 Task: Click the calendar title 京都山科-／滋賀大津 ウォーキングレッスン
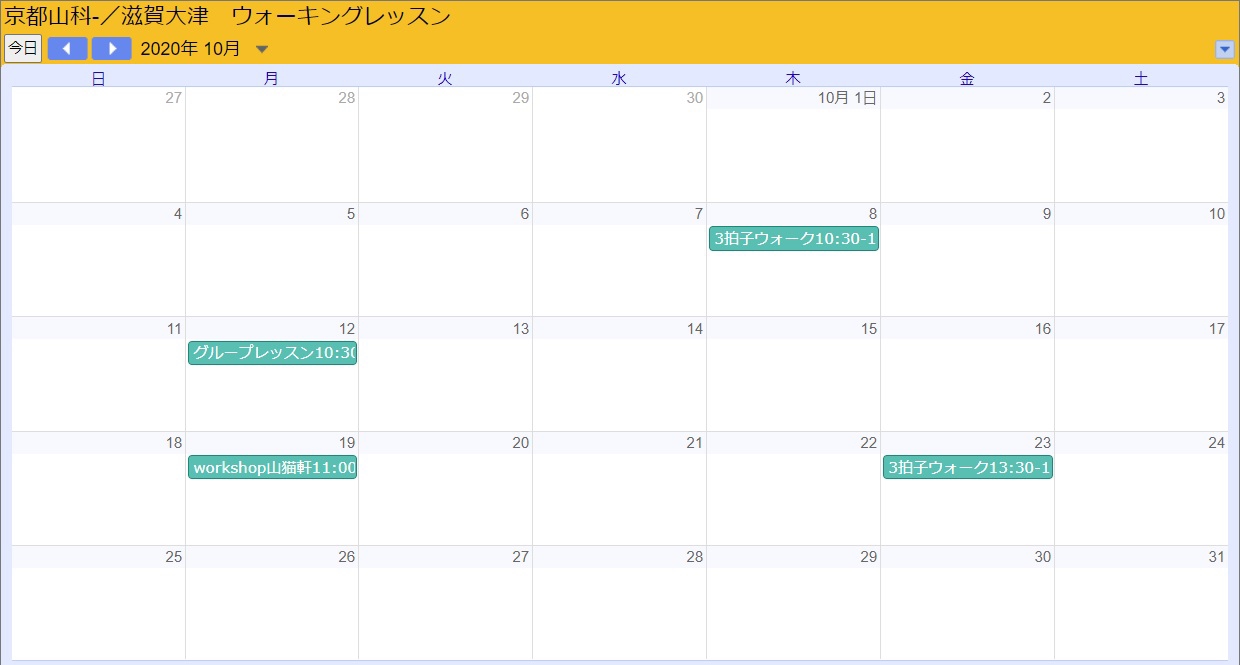pos(227,17)
